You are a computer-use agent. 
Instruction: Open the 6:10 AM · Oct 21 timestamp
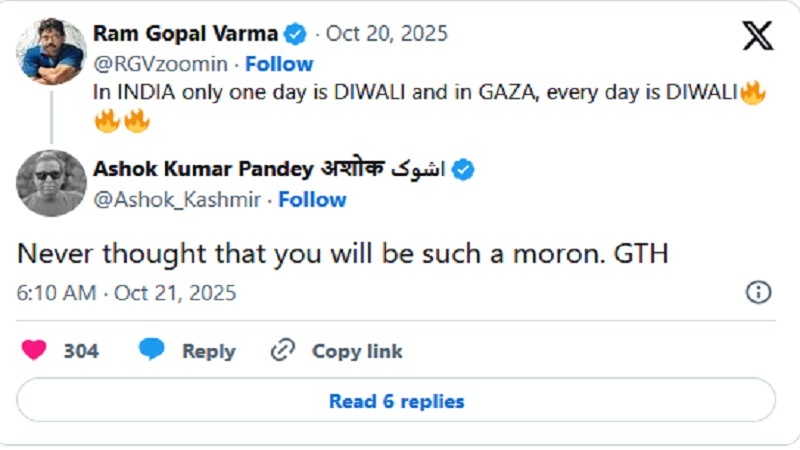point(127,293)
